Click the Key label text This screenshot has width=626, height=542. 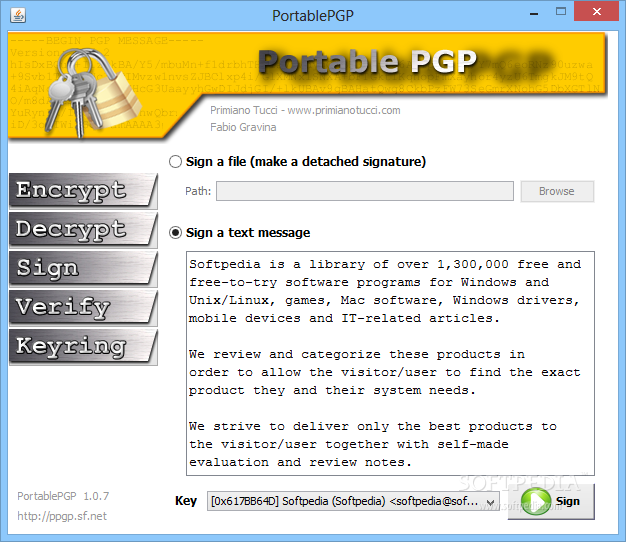point(186,501)
